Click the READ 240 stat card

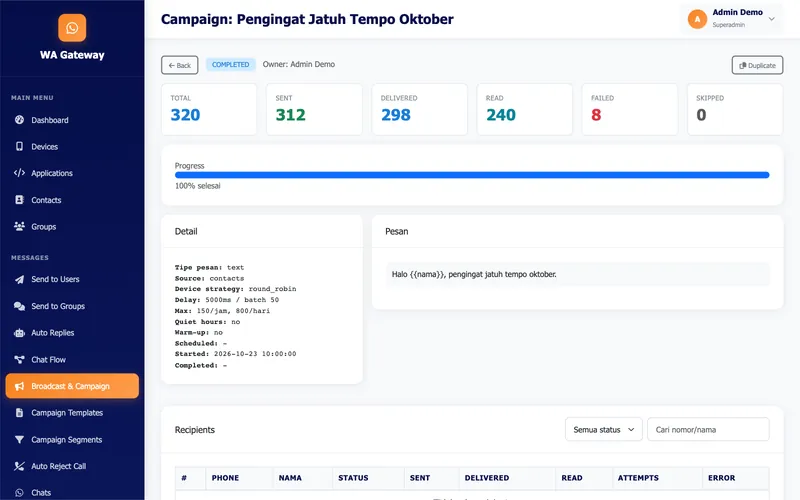524,110
